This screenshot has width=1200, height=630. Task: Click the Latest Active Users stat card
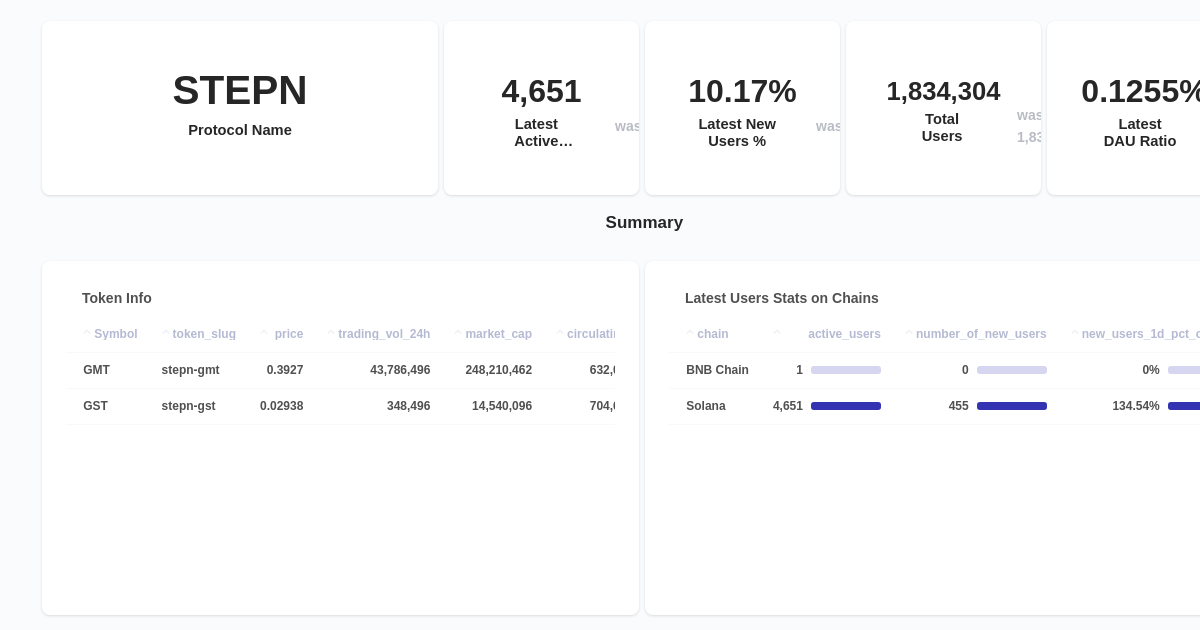point(541,108)
